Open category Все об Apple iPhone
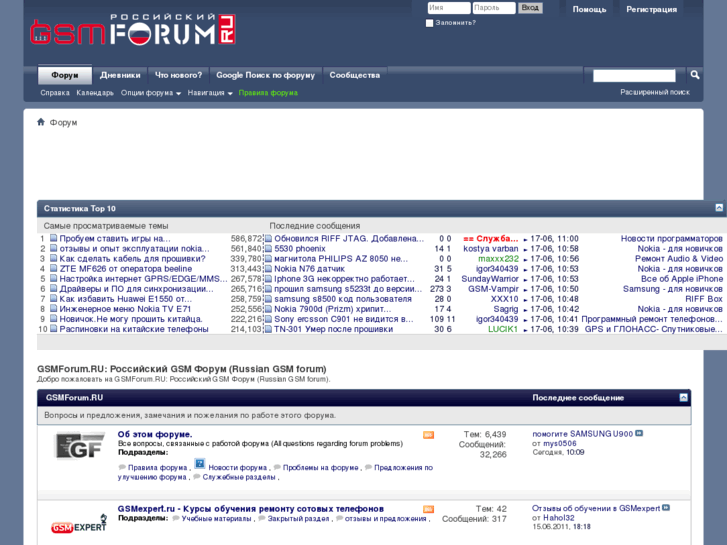 (682, 279)
